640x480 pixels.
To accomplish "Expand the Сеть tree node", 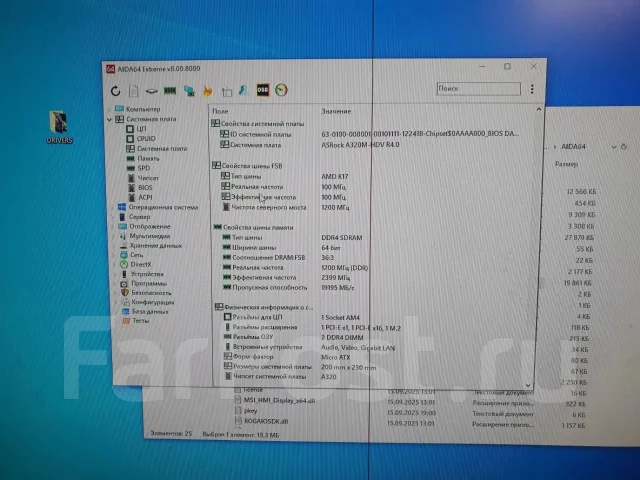I will 114,255.
